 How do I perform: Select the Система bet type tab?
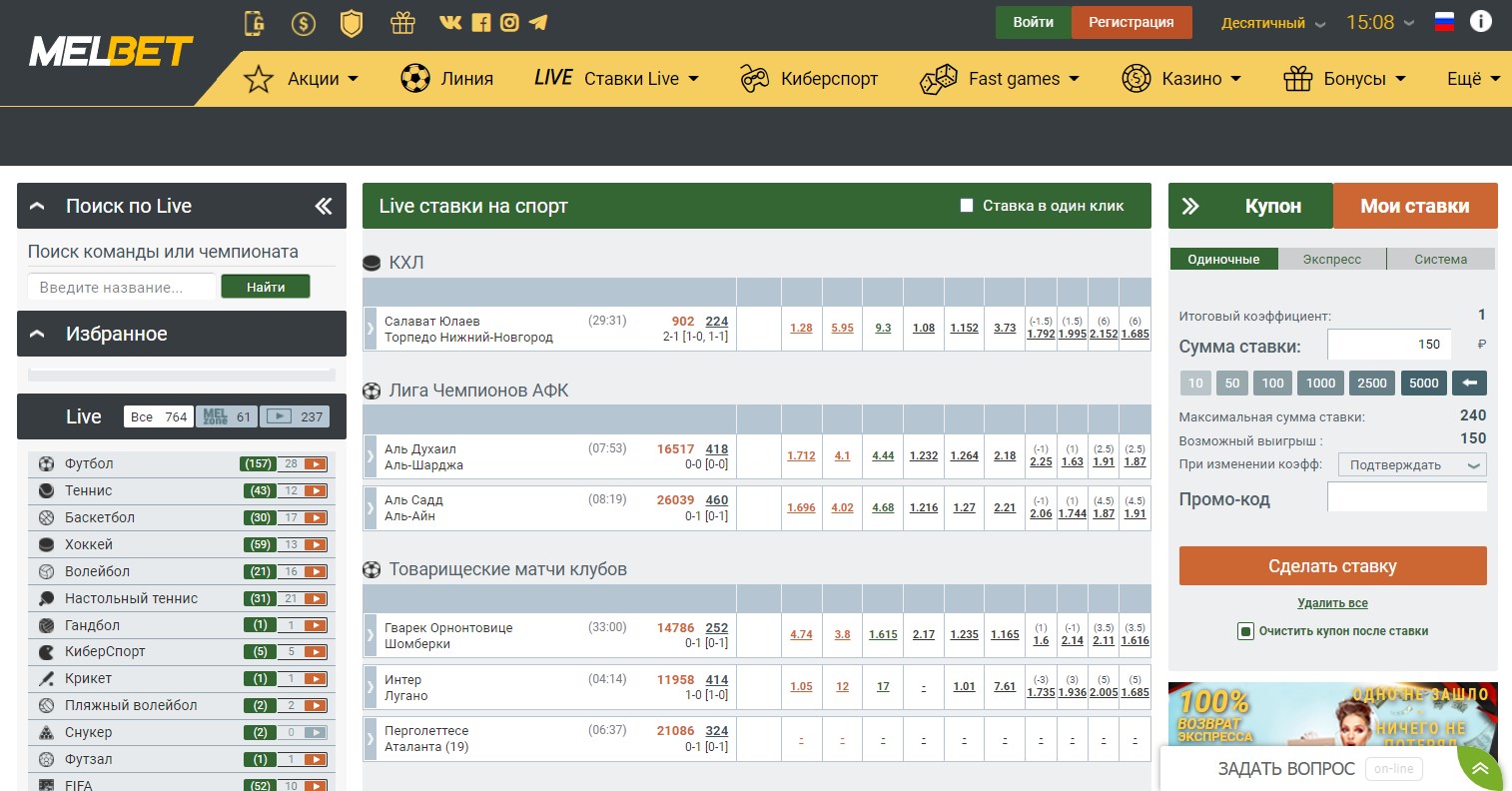(x=1441, y=259)
